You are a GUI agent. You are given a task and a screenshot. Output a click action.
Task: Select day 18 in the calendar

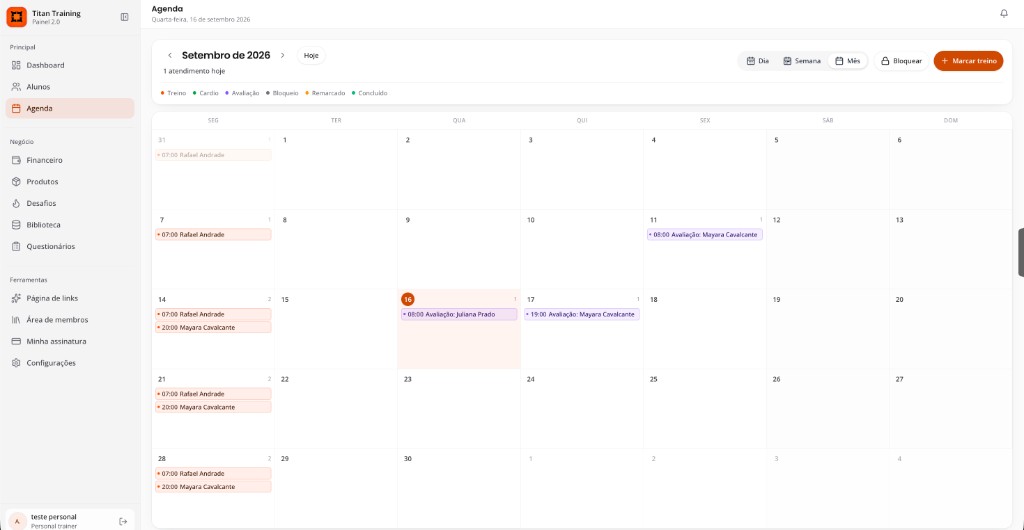[654, 300]
